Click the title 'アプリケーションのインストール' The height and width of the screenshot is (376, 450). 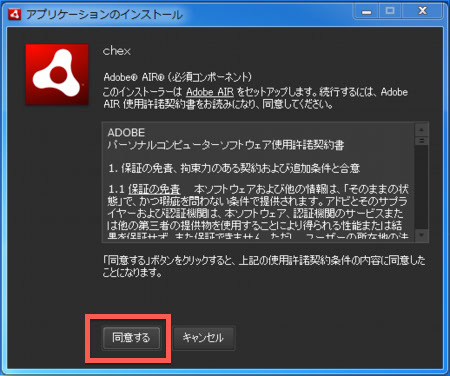click(104, 15)
